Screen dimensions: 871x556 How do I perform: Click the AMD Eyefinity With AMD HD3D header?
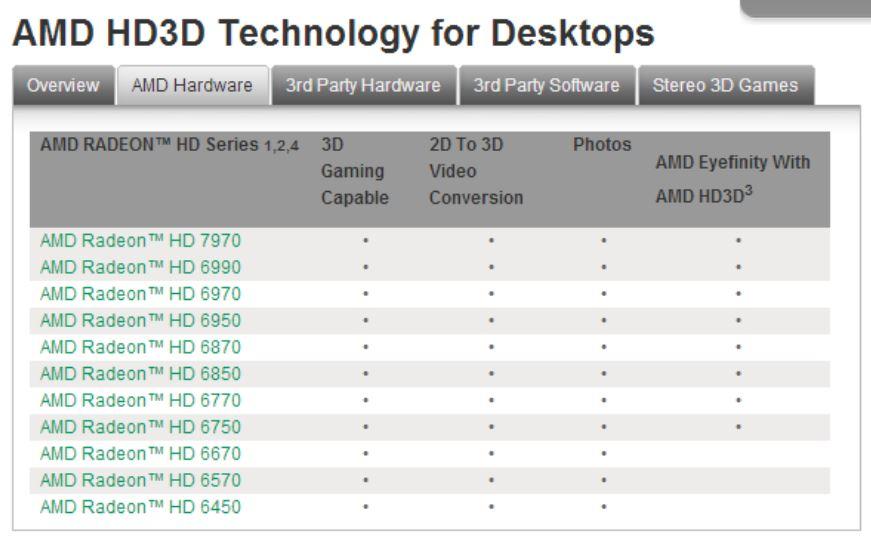[x=733, y=179]
